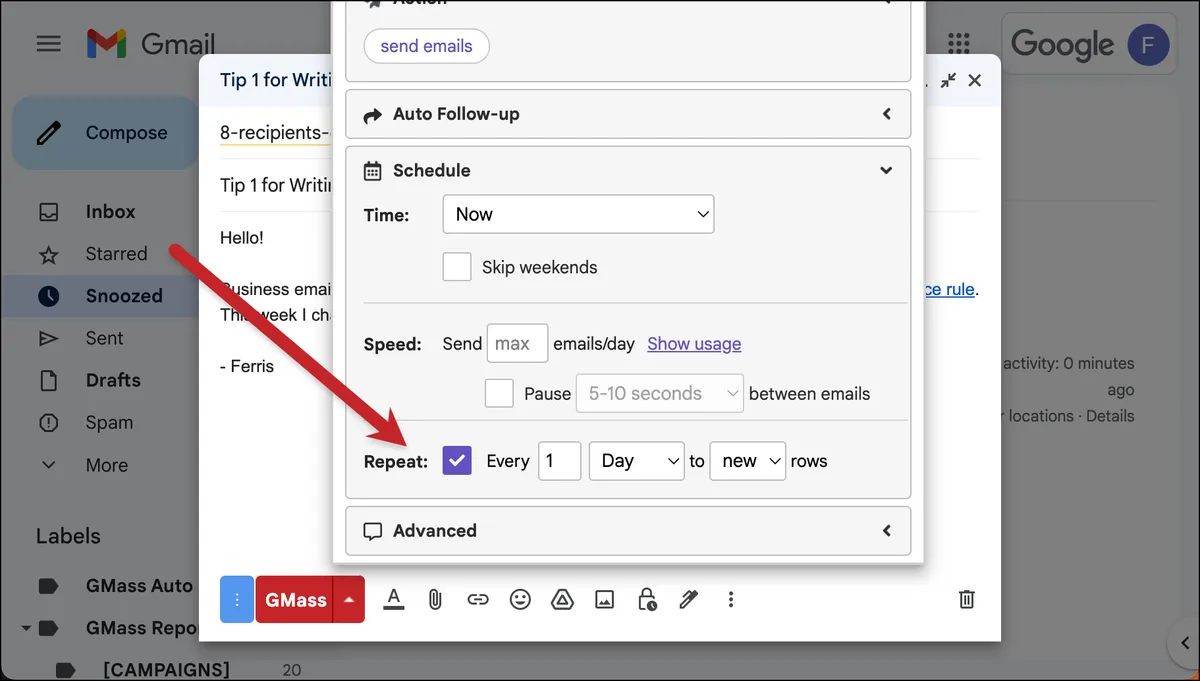1200x681 pixels.
Task: Click the insert photo icon
Action: point(604,600)
